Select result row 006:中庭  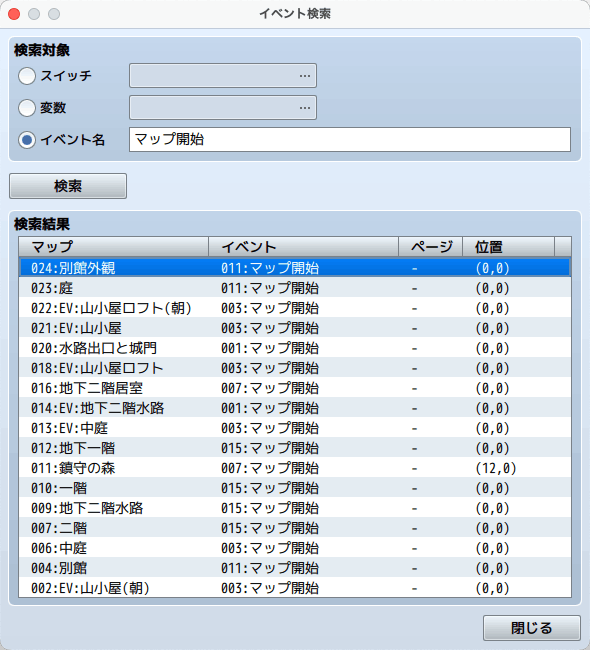295,548
